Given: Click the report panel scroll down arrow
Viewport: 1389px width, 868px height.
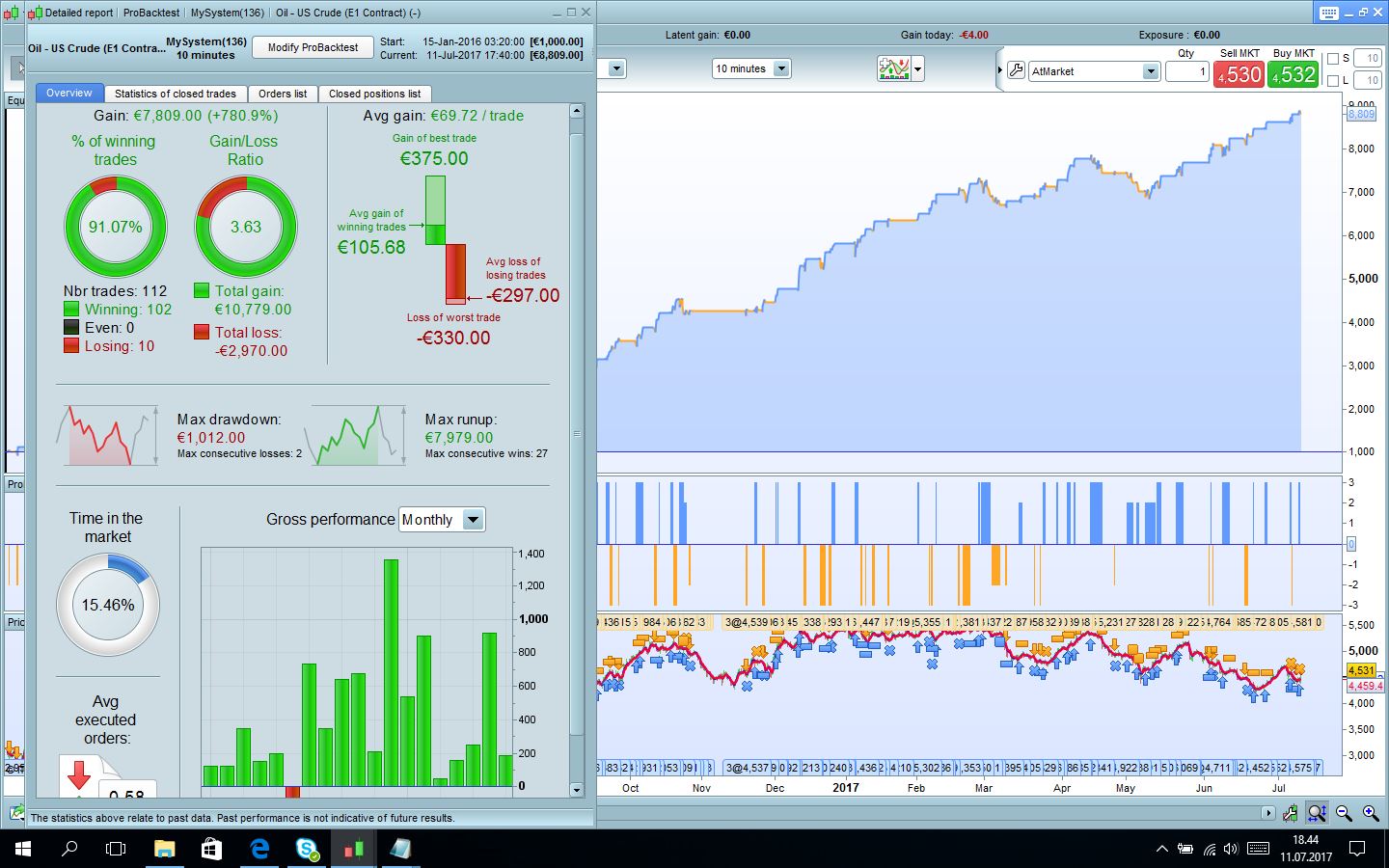Looking at the screenshot, I should [577, 790].
